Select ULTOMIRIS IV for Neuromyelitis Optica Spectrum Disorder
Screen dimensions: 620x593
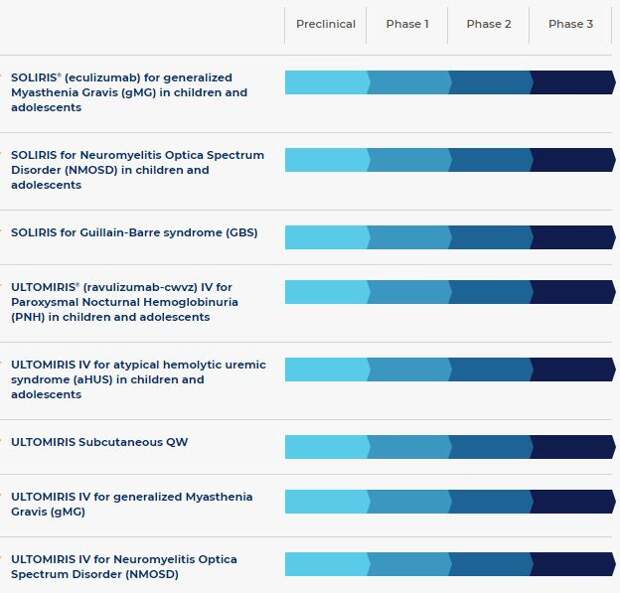coord(124,567)
